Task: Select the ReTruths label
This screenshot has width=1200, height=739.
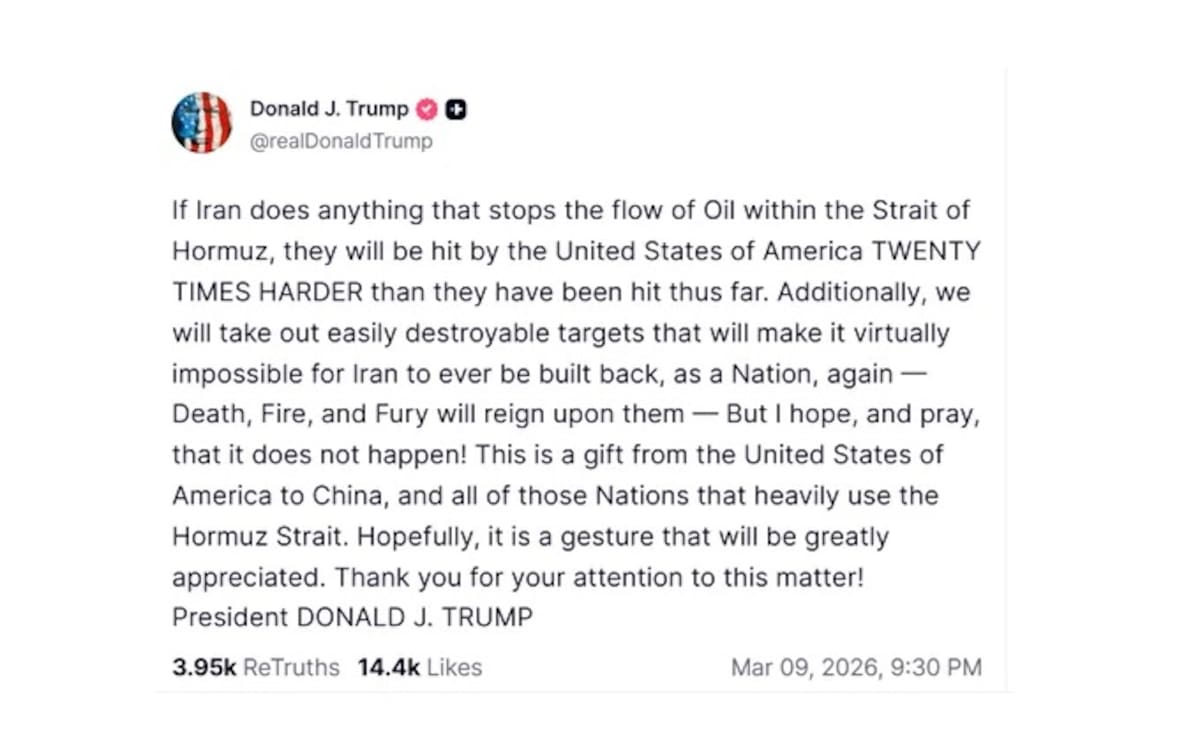Action: click(x=291, y=667)
